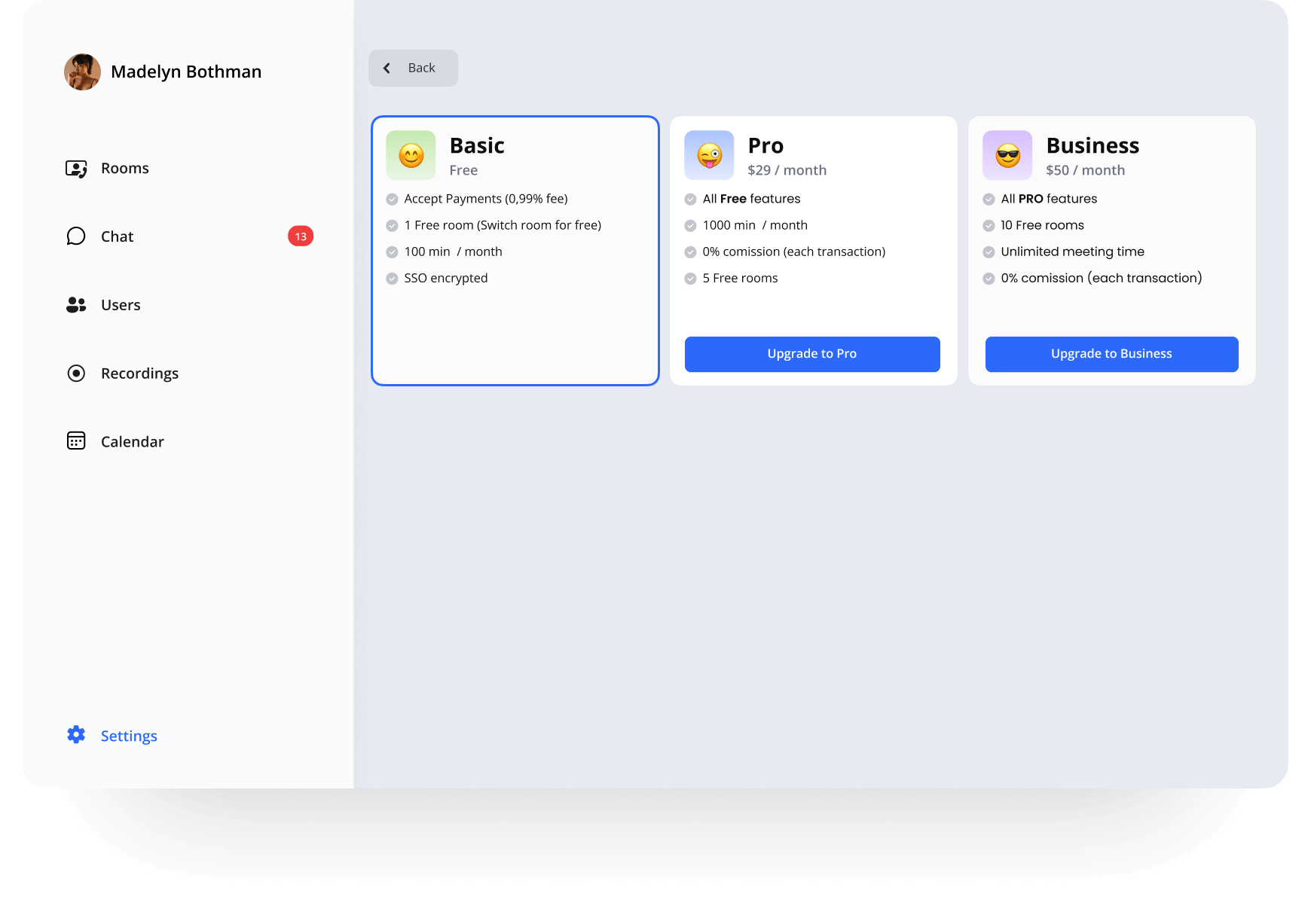
Task: Open Settings from sidebar menu
Action: 128,735
